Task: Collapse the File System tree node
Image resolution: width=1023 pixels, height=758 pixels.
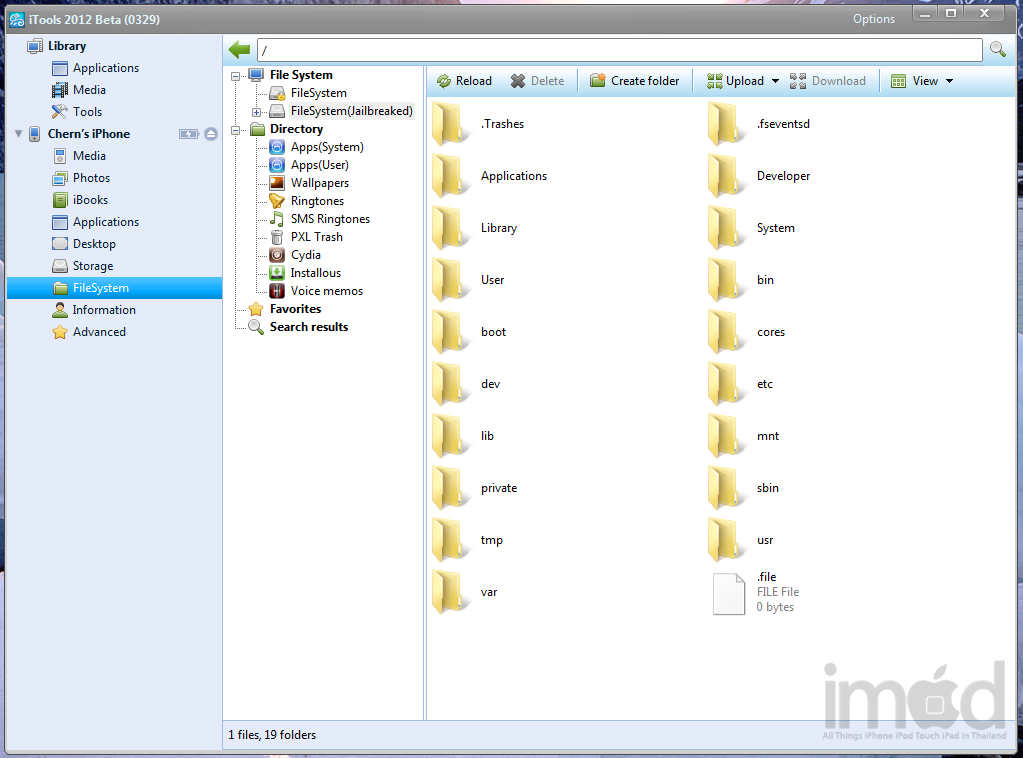Action: (237, 76)
